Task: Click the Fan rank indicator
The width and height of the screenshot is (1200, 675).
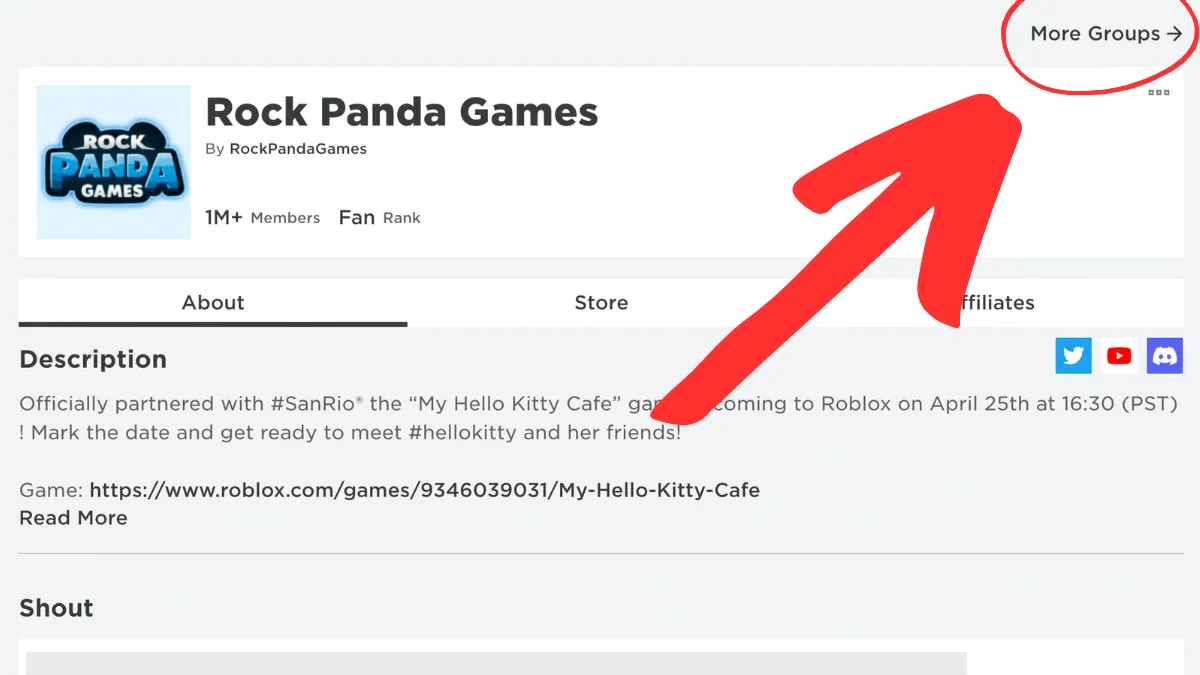Action: (x=380, y=217)
